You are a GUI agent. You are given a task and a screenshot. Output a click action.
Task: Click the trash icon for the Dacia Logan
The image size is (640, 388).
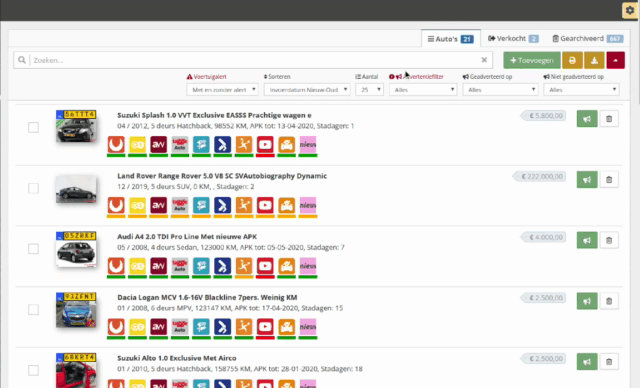point(609,301)
